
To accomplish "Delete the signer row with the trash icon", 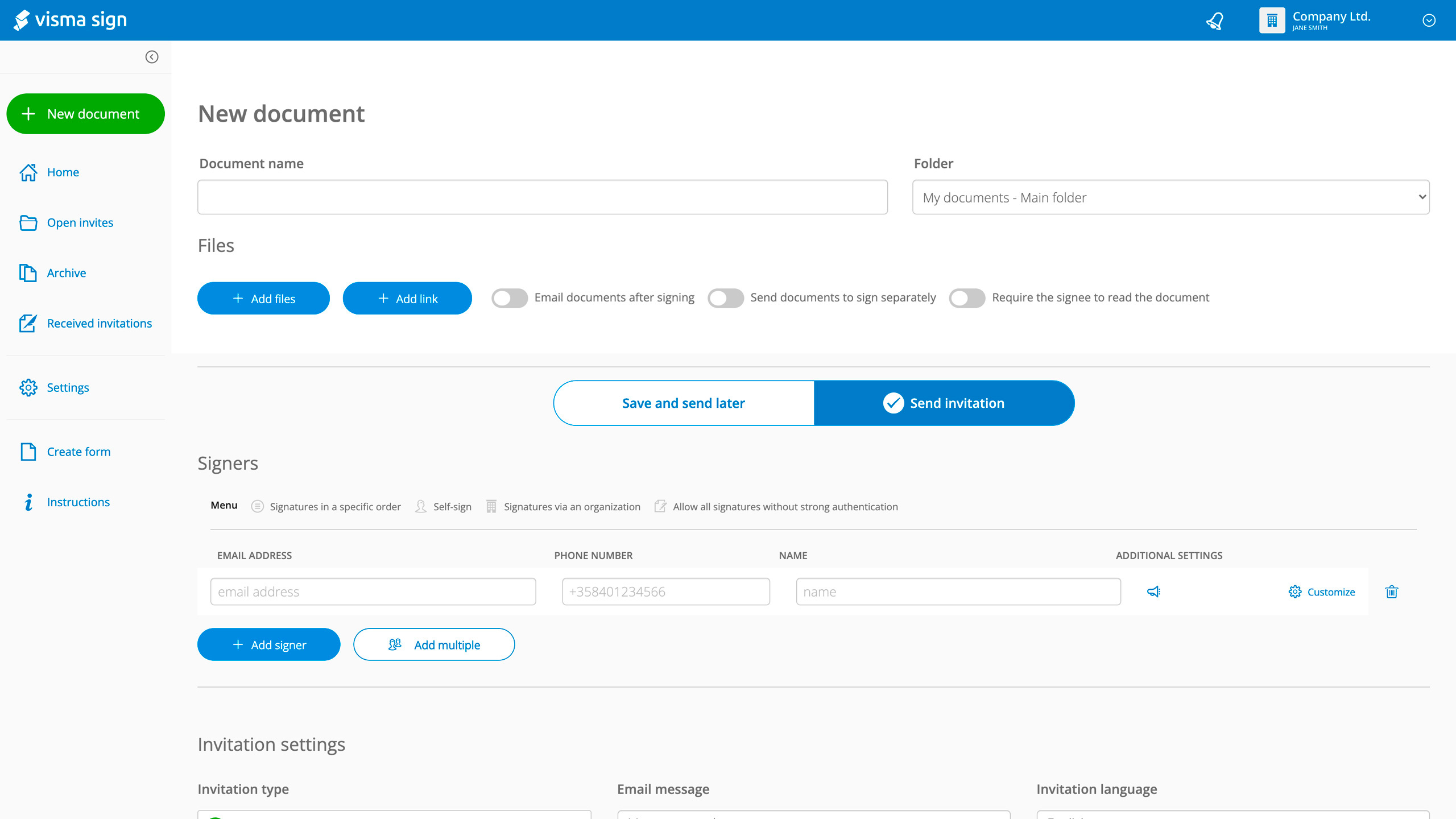I will pos(1392,591).
